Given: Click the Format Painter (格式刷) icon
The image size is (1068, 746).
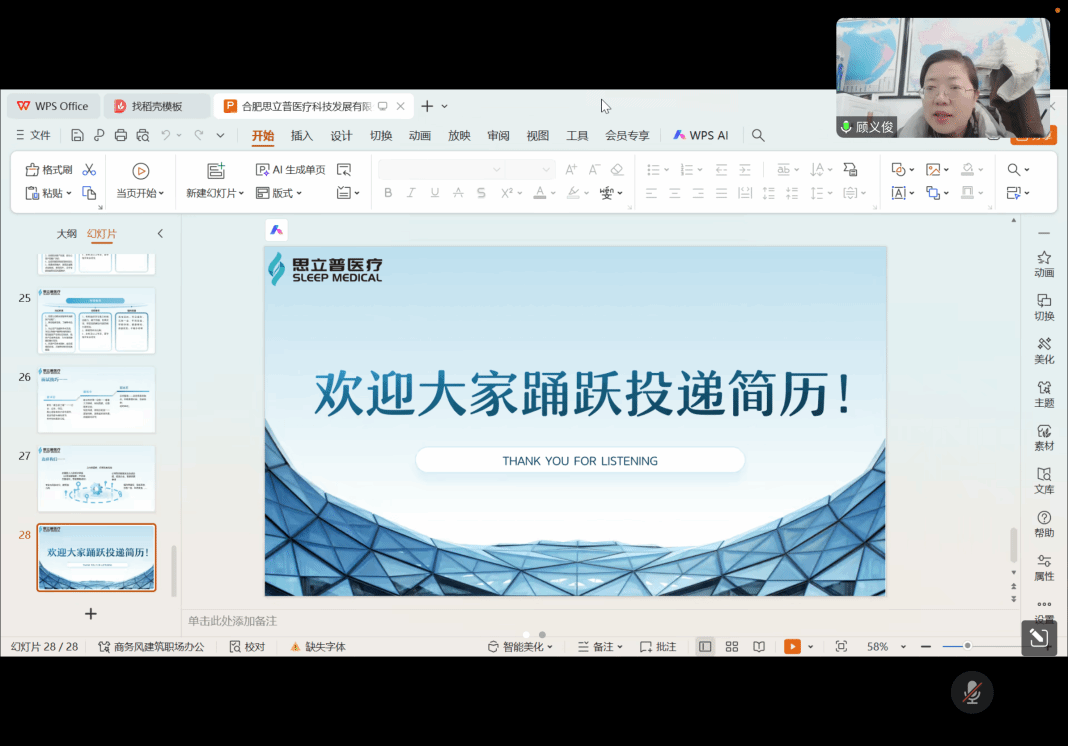Looking at the screenshot, I should [49, 170].
